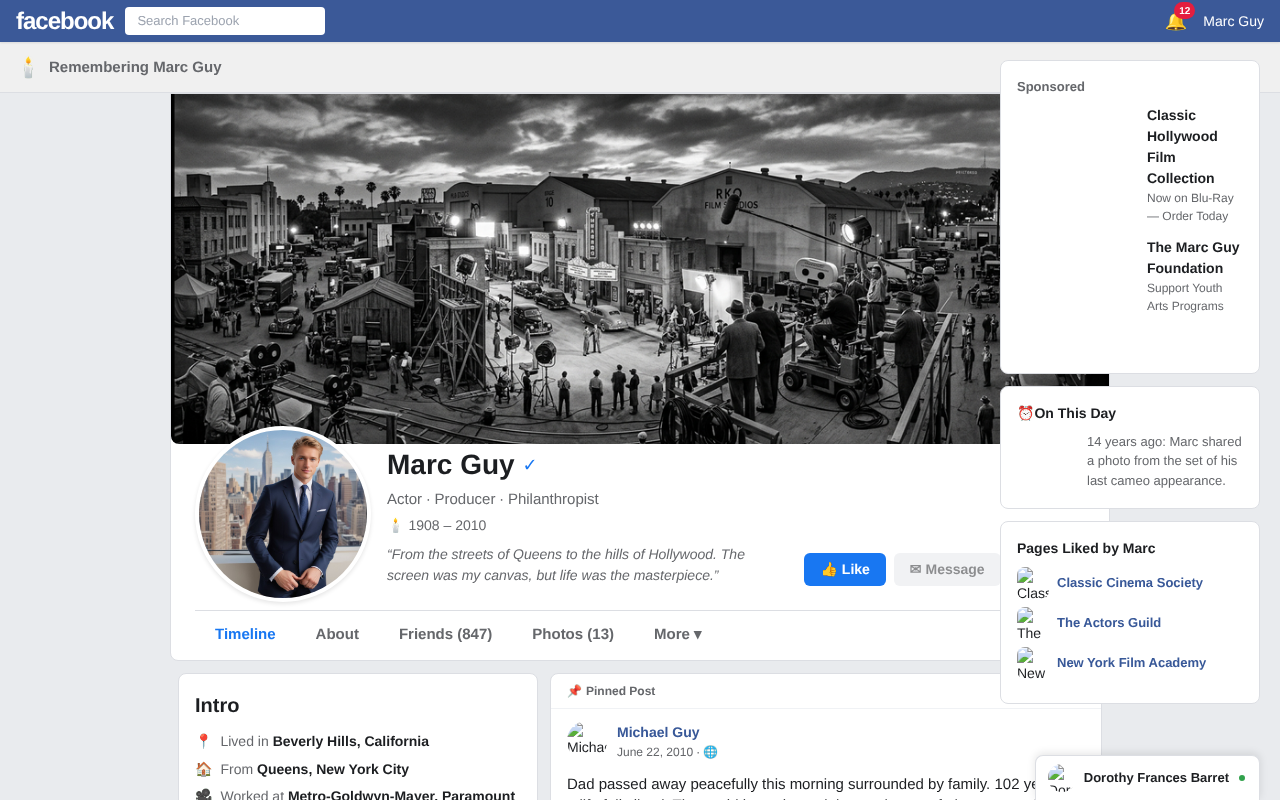Open Dorothy Frances Barret chat tab
Viewport: 1280px width, 800px height.
pos(1147,778)
